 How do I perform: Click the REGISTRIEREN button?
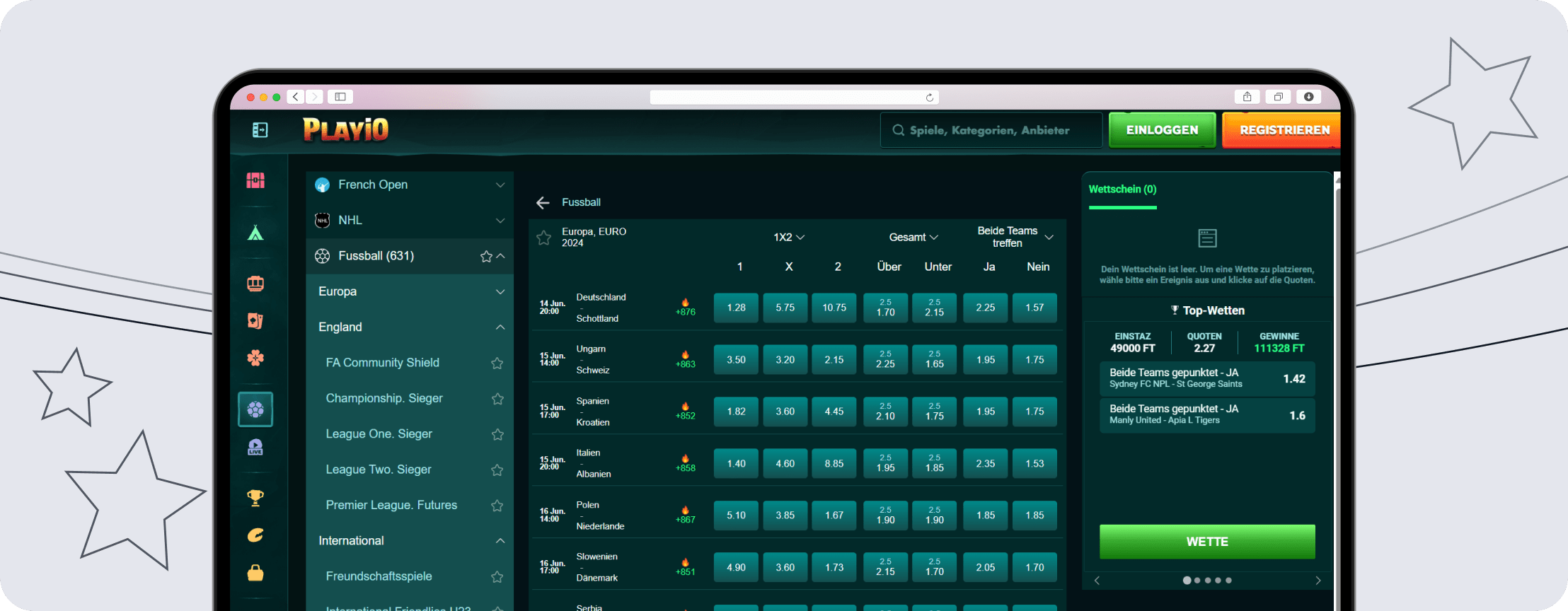[1282, 130]
